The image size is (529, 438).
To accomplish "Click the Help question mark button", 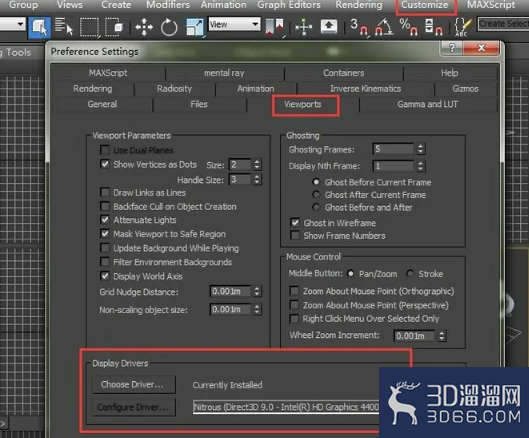I will [452, 48].
